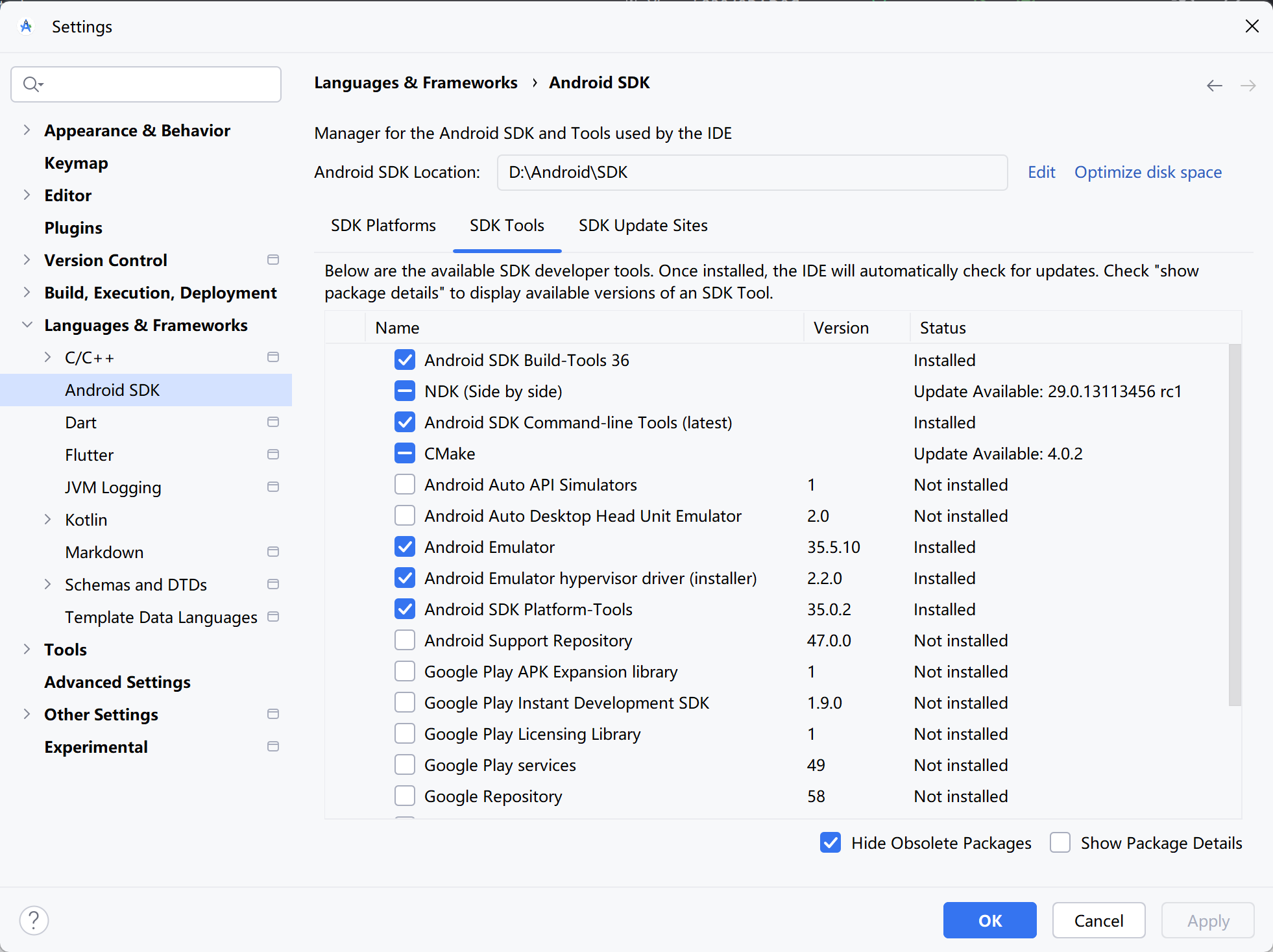The height and width of the screenshot is (952, 1273).
Task: Uncheck Hide Obsolete Packages
Action: click(830, 842)
